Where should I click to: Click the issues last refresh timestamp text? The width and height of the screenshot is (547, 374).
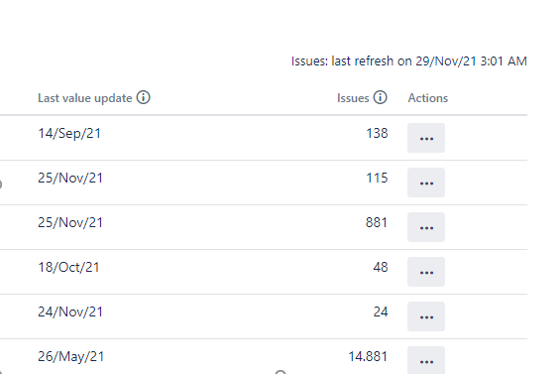409,61
